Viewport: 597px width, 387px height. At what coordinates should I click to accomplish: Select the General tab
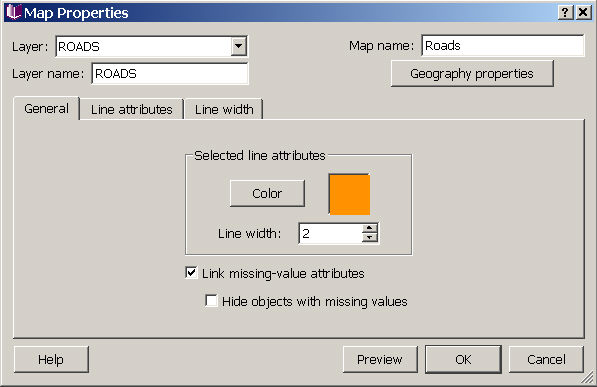(46, 109)
